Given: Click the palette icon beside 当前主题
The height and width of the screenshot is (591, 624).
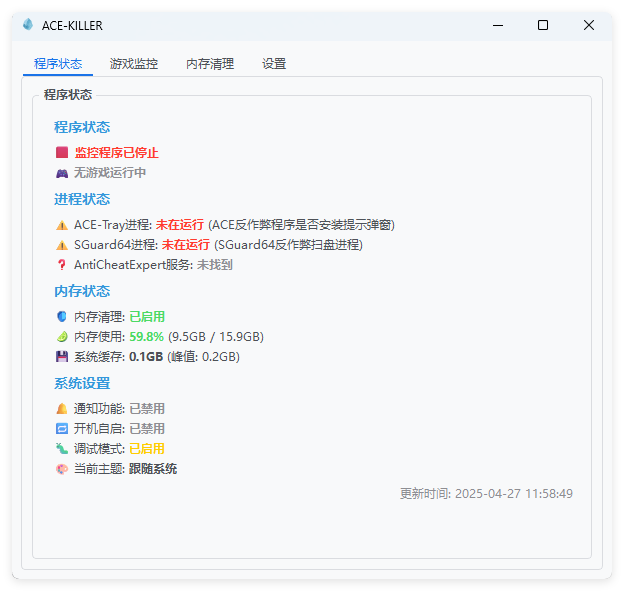Looking at the screenshot, I should pyautogui.click(x=62, y=469).
